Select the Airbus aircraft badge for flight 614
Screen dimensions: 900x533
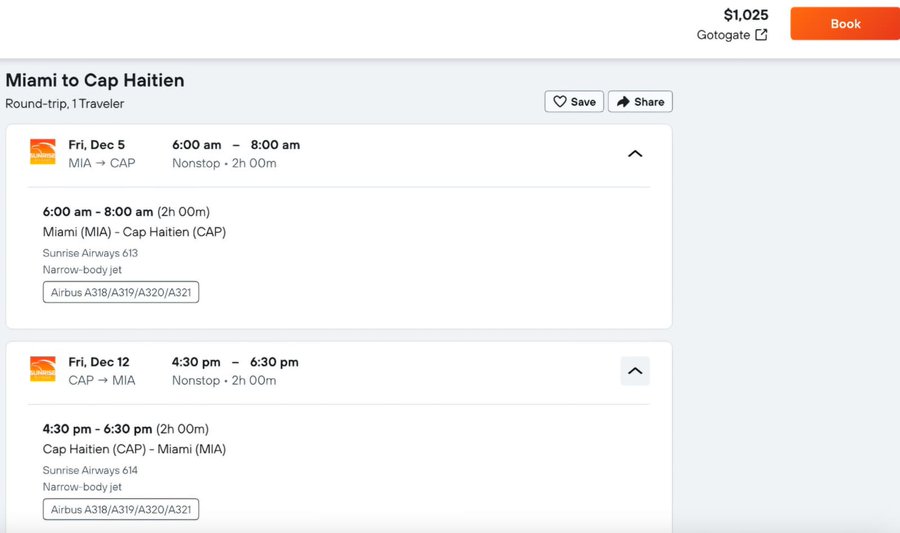pyautogui.click(x=121, y=510)
